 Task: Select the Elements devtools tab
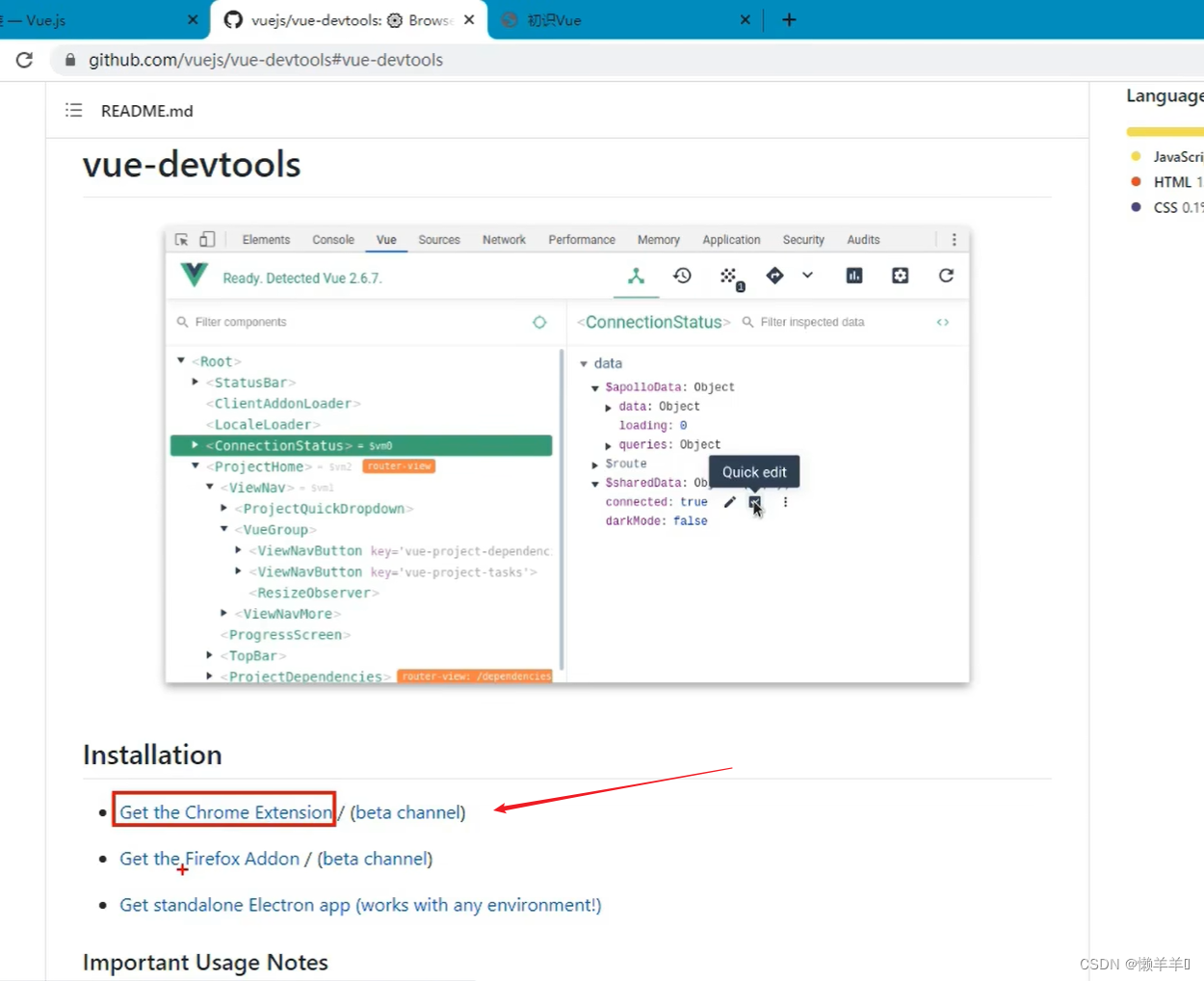coord(266,240)
